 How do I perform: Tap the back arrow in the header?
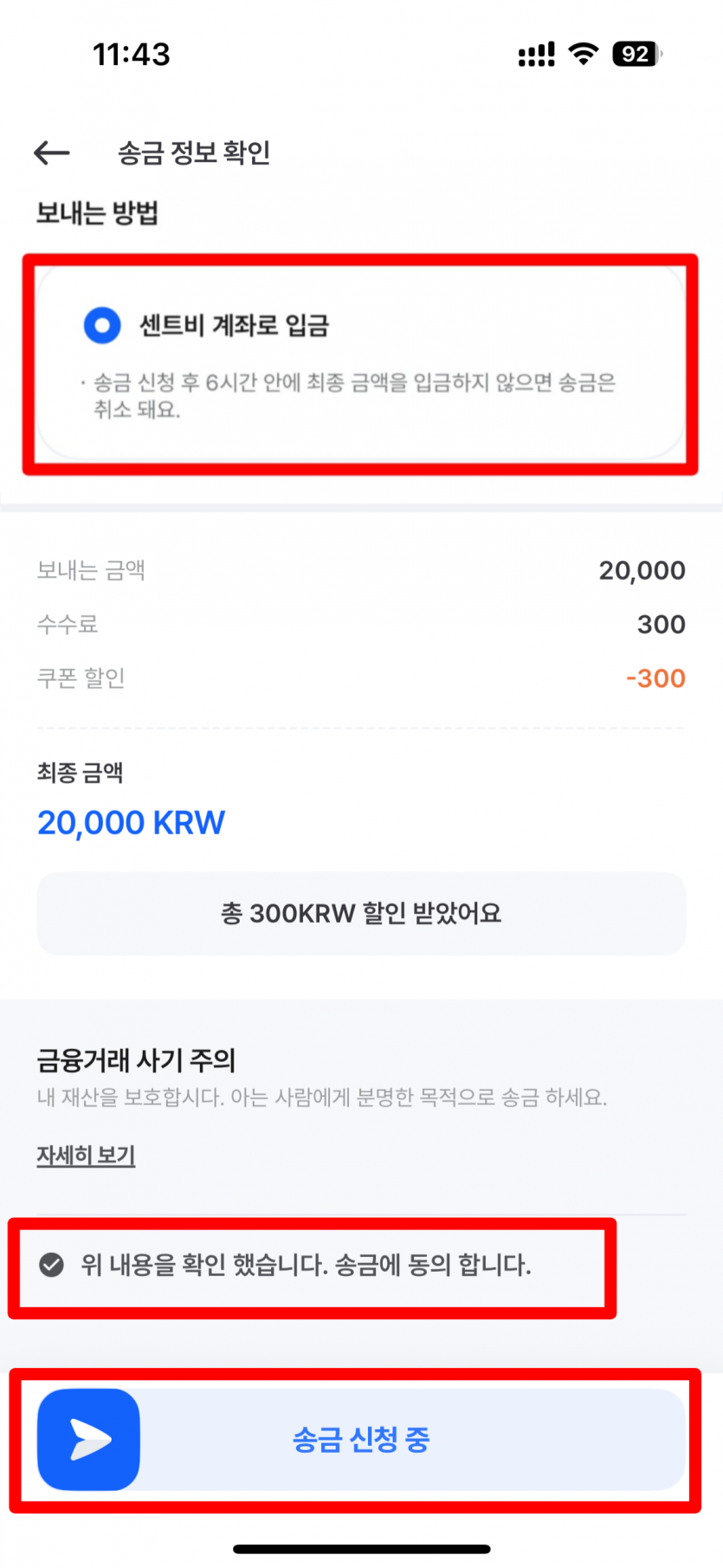pos(51,153)
